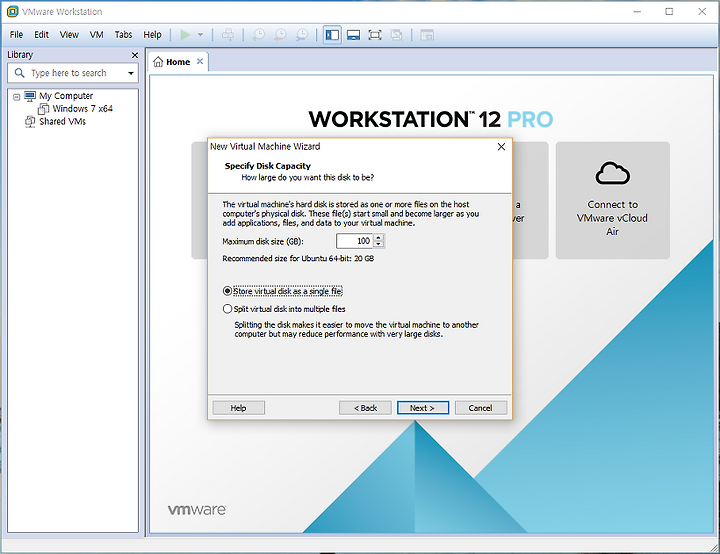
Task: Open the File menu
Action: 16,35
